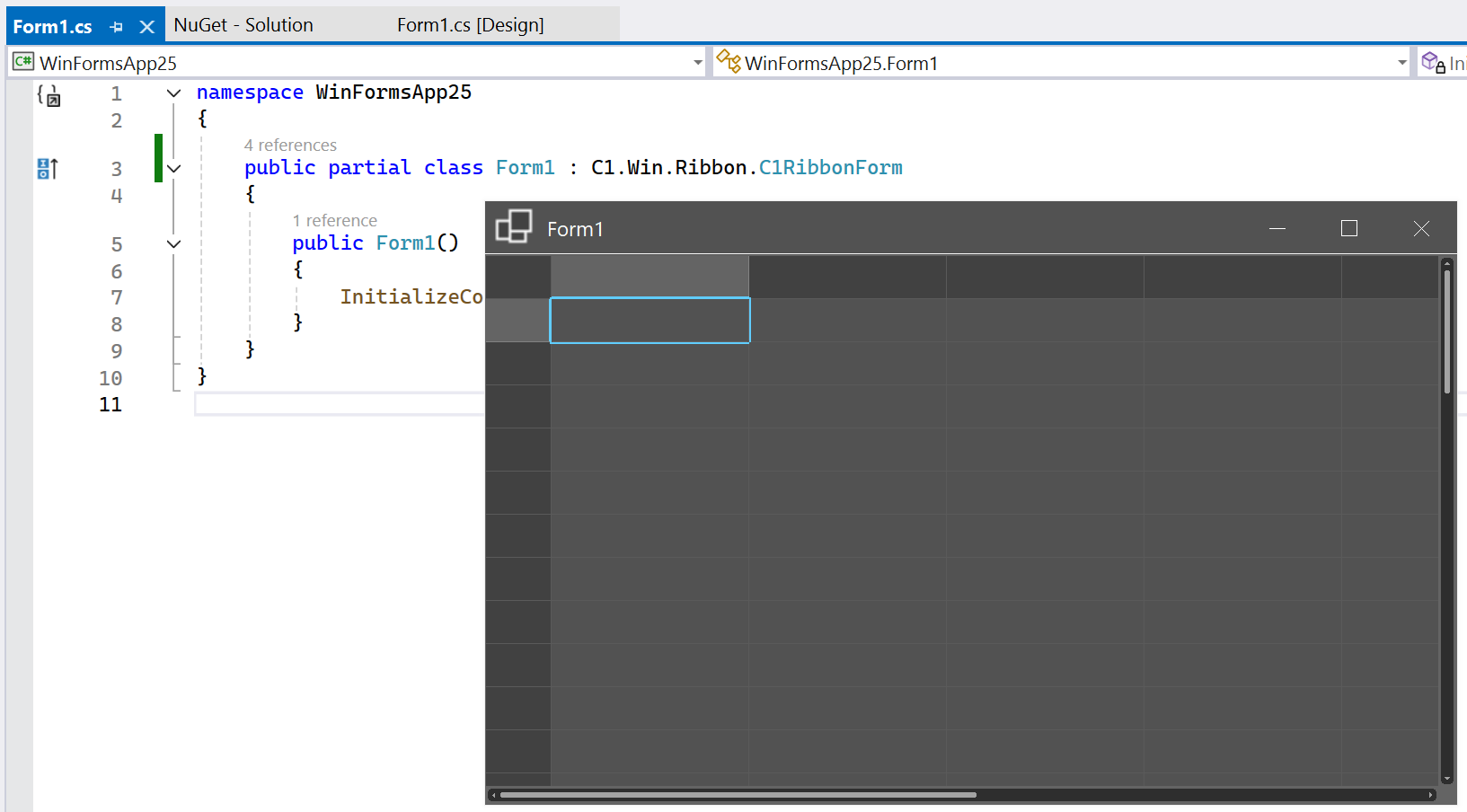Open the WinFormsApp25.Form1 class dropdown
This screenshot has height=812, width=1467.
pos(1402,63)
